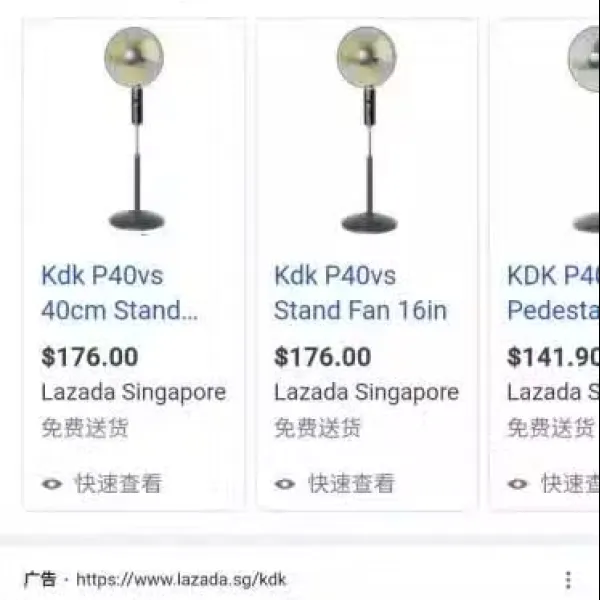Click the $176.00 price on first card
Image resolution: width=600 pixels, height=600 pixels.
click(x=90, y=357)
